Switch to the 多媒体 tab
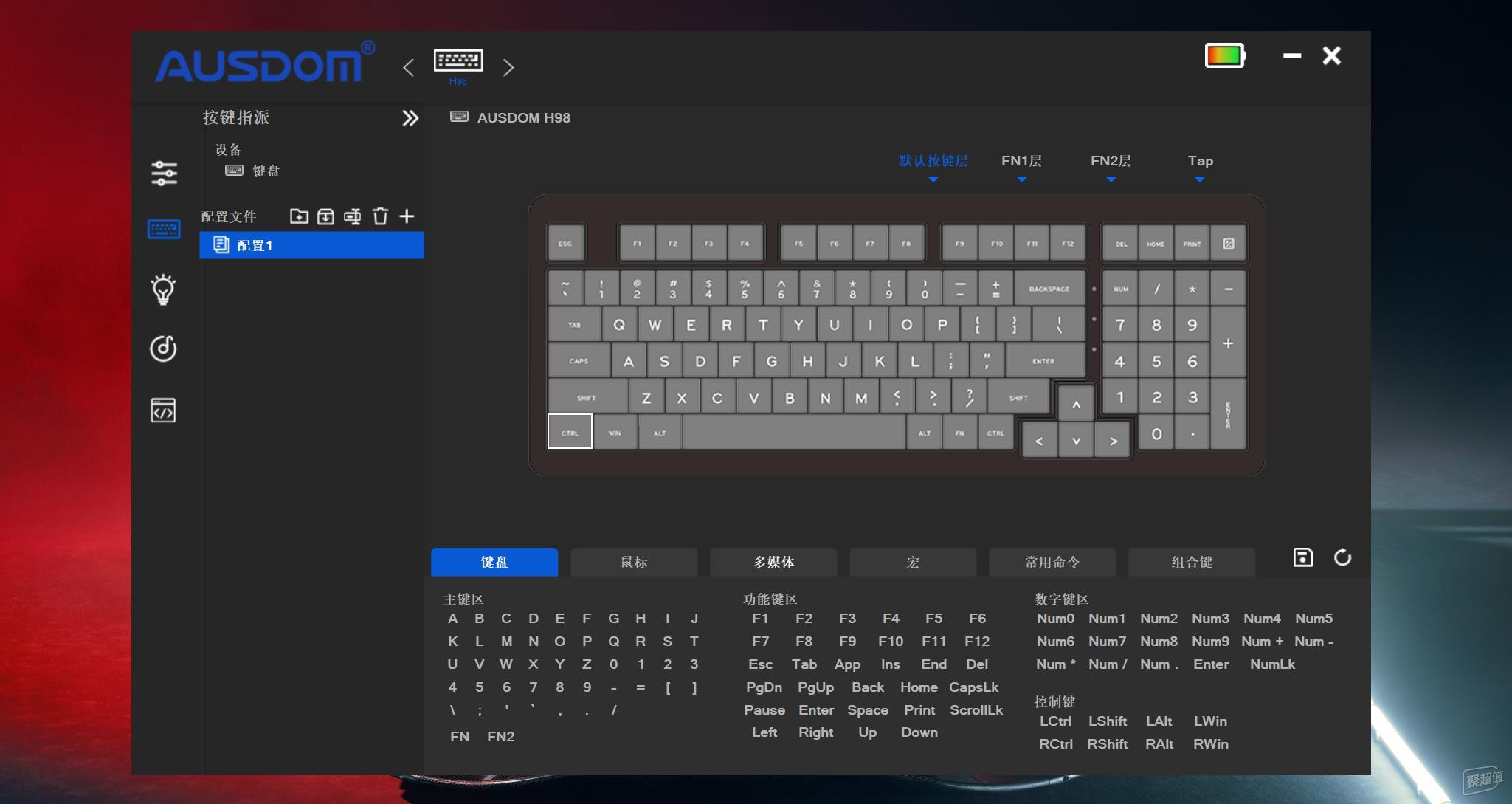The width and height of the screenshot is (1512, 804). click(773, 562)
